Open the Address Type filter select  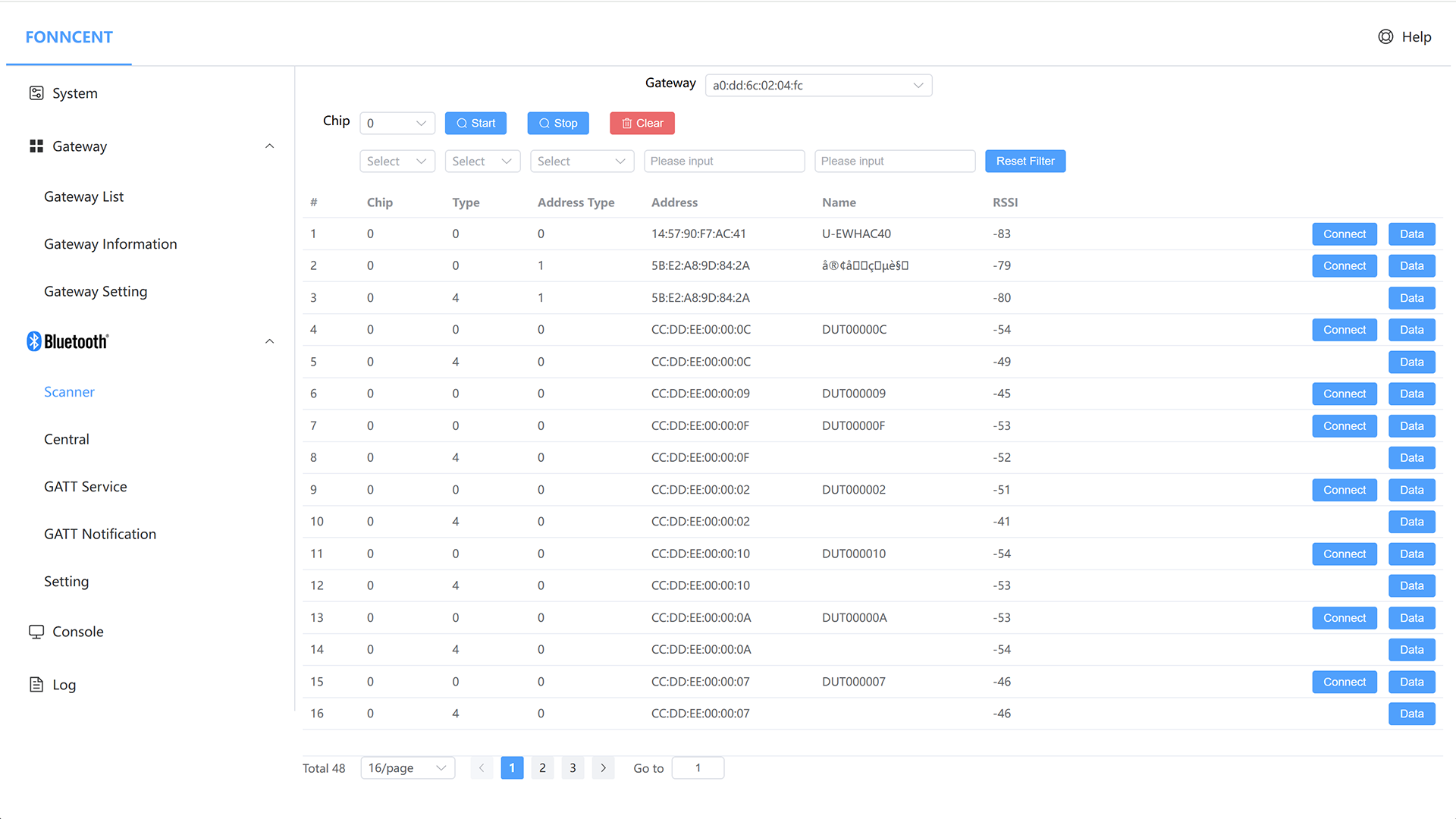(x=582, y=161)
